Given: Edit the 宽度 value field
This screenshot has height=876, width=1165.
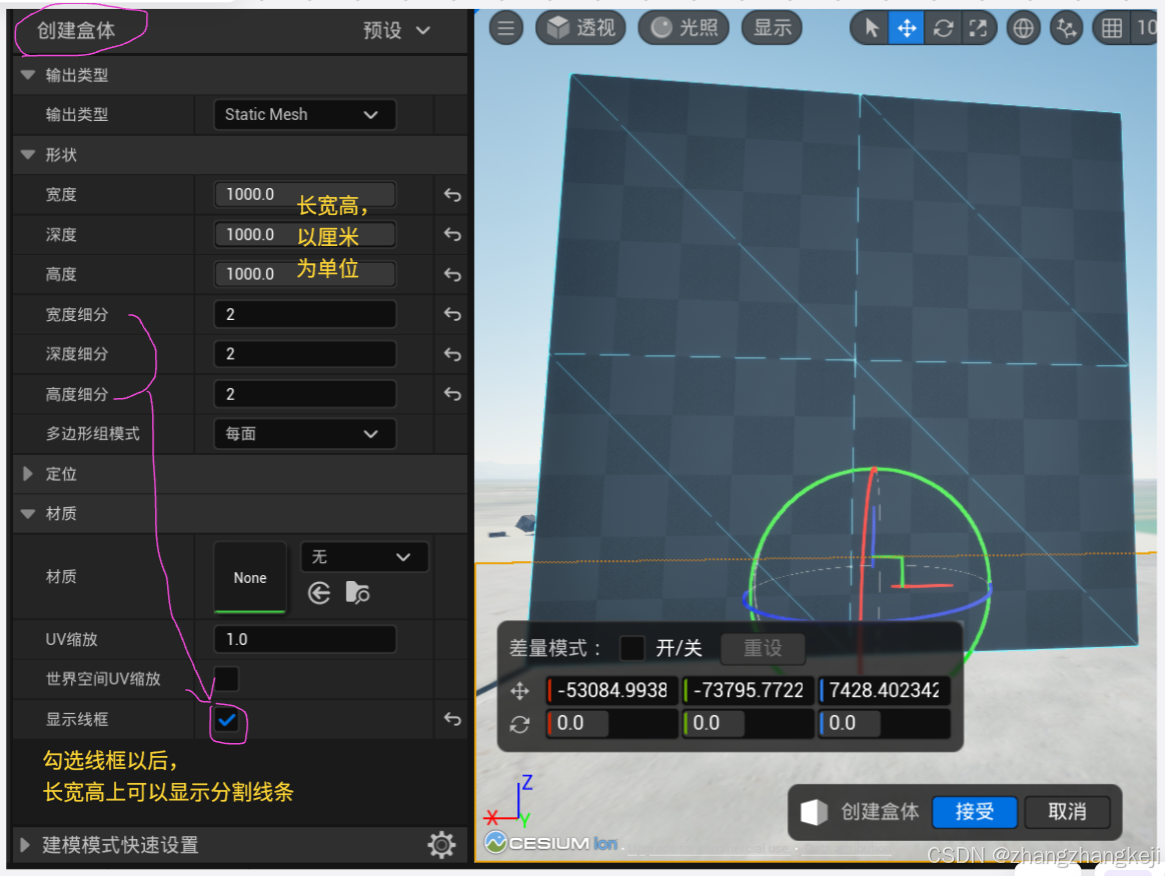Looking at the screenshot, I should tap(304, 195).
